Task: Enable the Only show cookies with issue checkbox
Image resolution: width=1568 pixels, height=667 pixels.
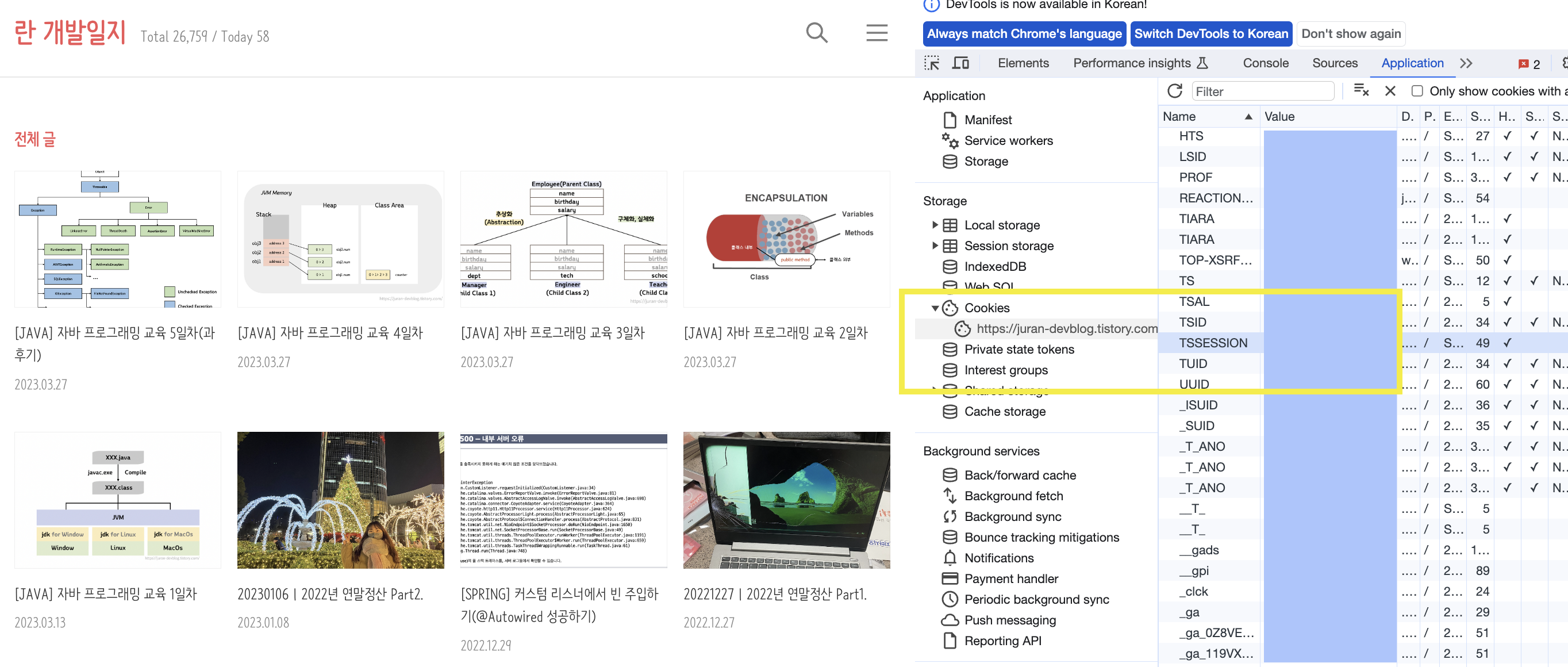Action: (1417, 91)
